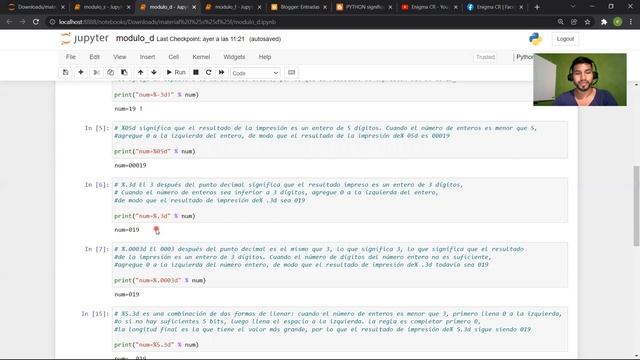
Task: Restart the kernel with the circular arrow icon
Action: point(209,73)
